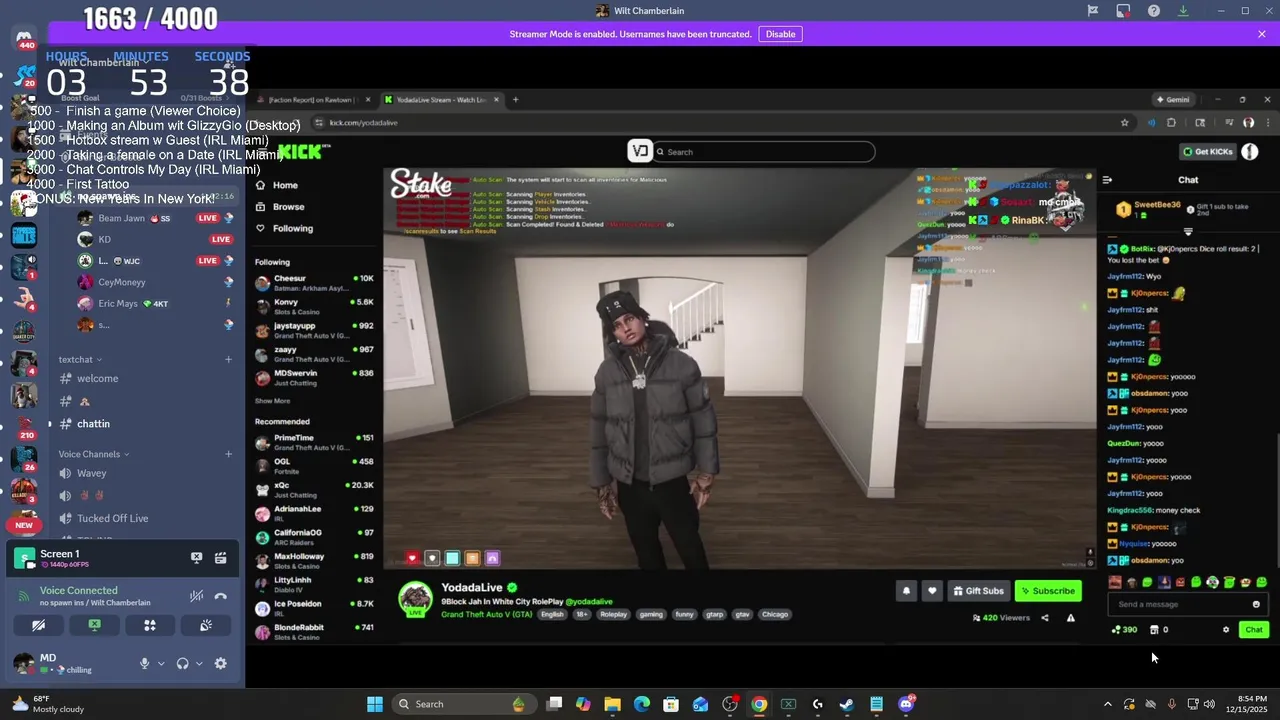The height and width of the screenshot is (720, 1280).
Task: Click the green Chat send button
Action: tap(1254, 630)
